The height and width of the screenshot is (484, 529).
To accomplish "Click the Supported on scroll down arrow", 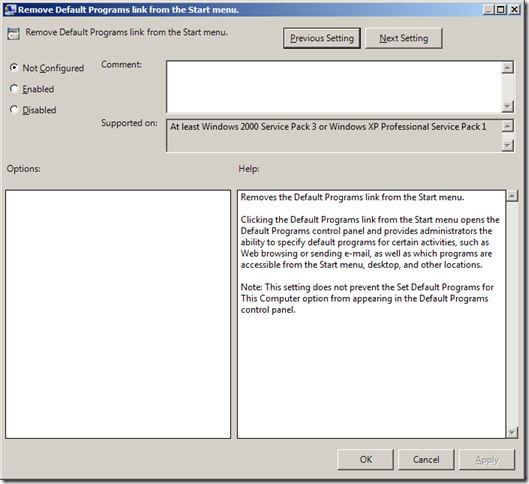I will (x=507, y=145).
